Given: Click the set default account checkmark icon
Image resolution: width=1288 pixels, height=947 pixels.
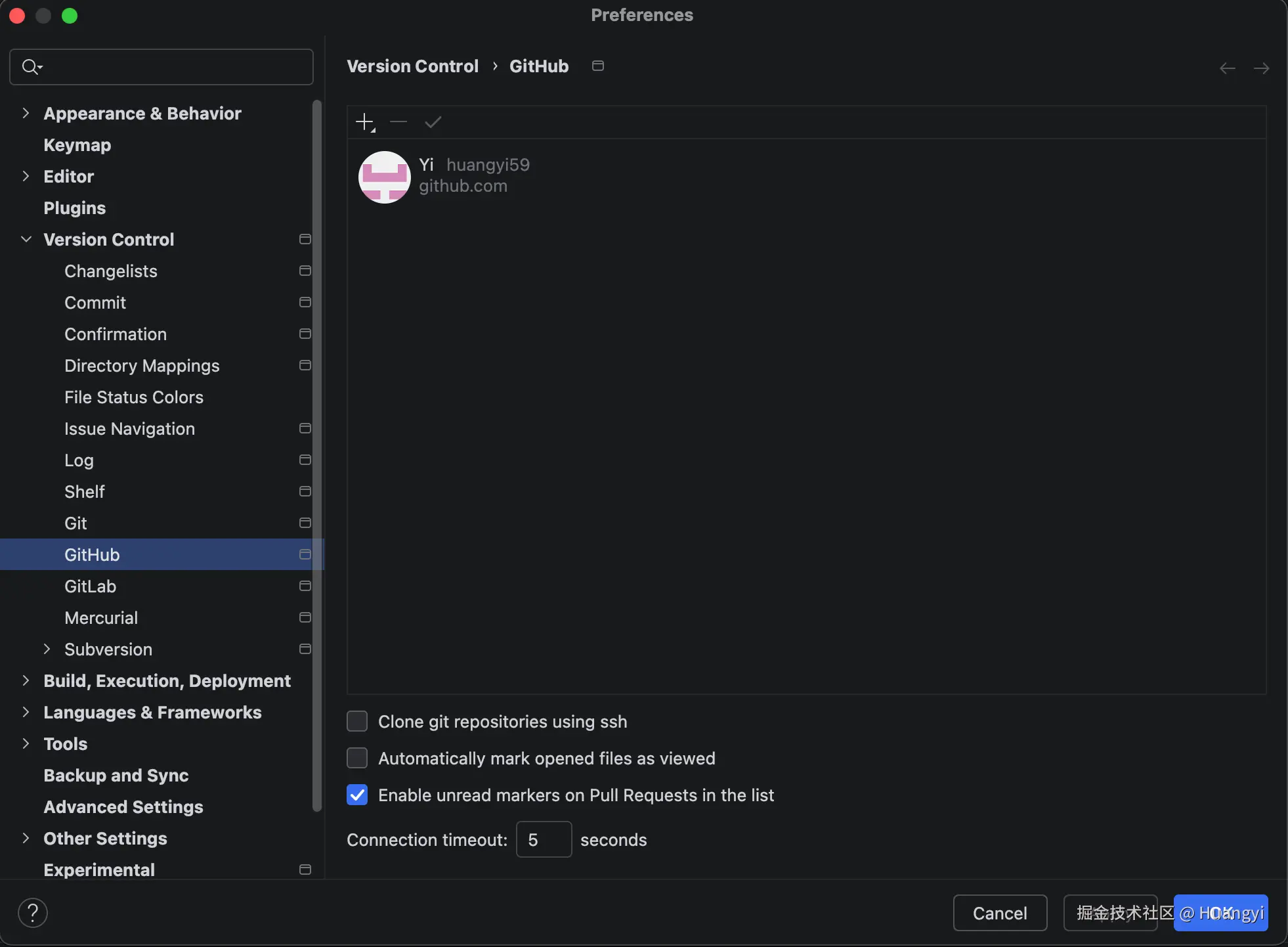Looking at the screenshot, I should point(433,122).
